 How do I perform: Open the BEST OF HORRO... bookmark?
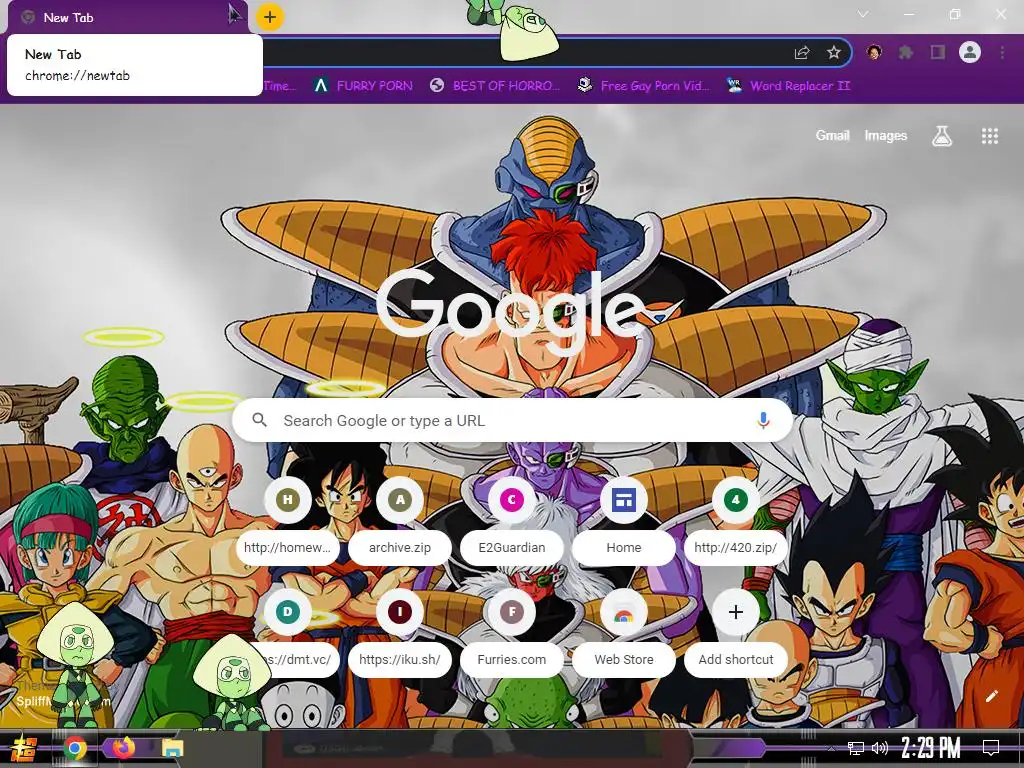[x=495, y=86]
